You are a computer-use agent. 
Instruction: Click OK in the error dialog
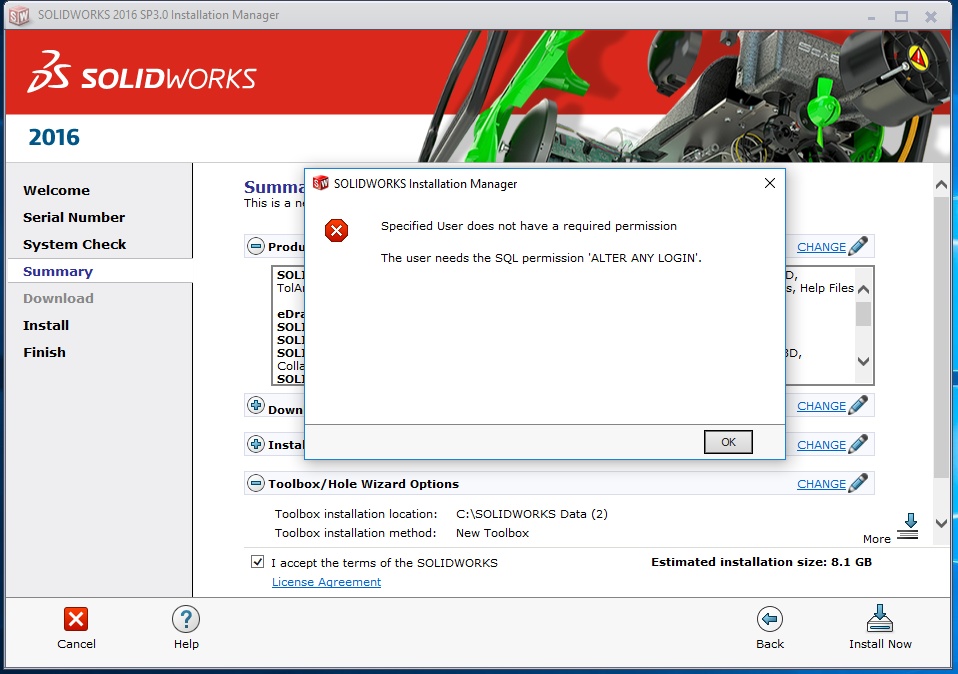[728, 442]
